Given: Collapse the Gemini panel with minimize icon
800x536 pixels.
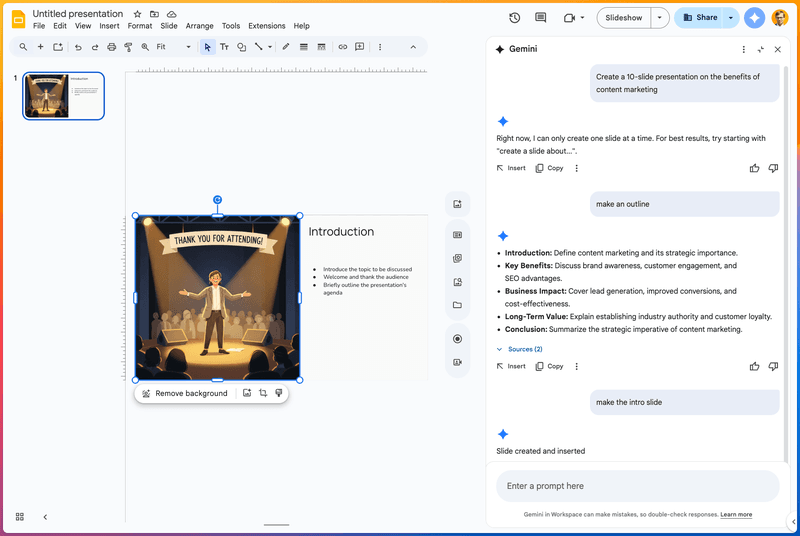Looking at the screenshot, I should coord(761,49).
